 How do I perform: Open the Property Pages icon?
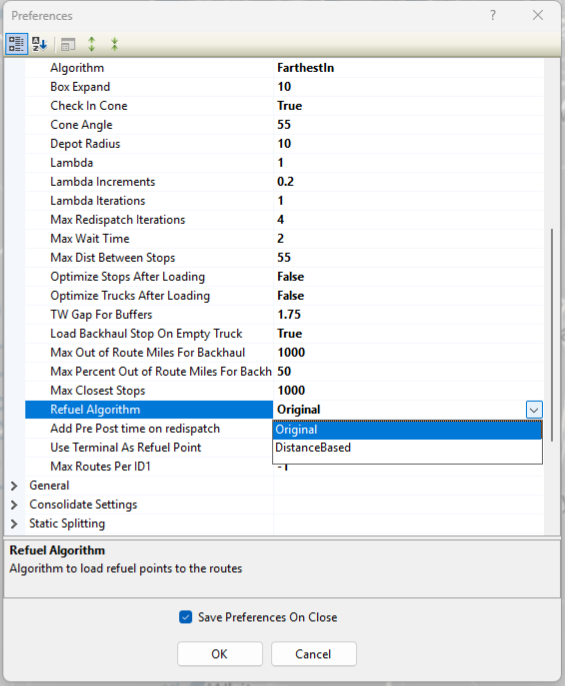point(68,44)
